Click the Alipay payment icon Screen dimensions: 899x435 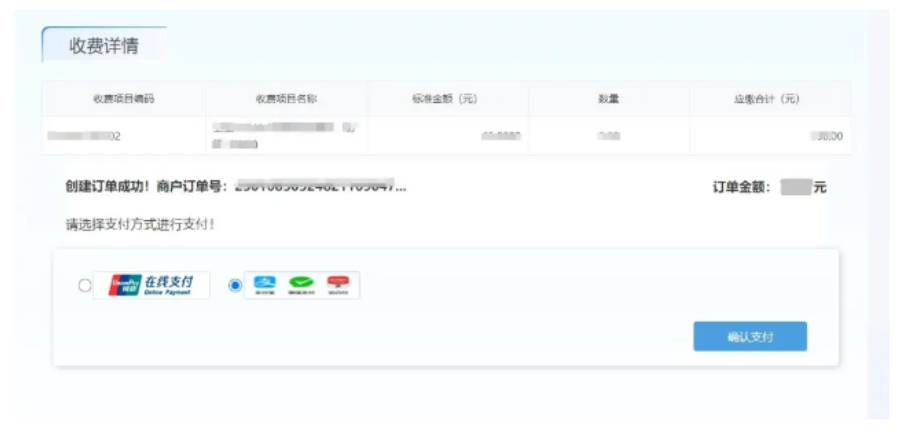point(263,285)
